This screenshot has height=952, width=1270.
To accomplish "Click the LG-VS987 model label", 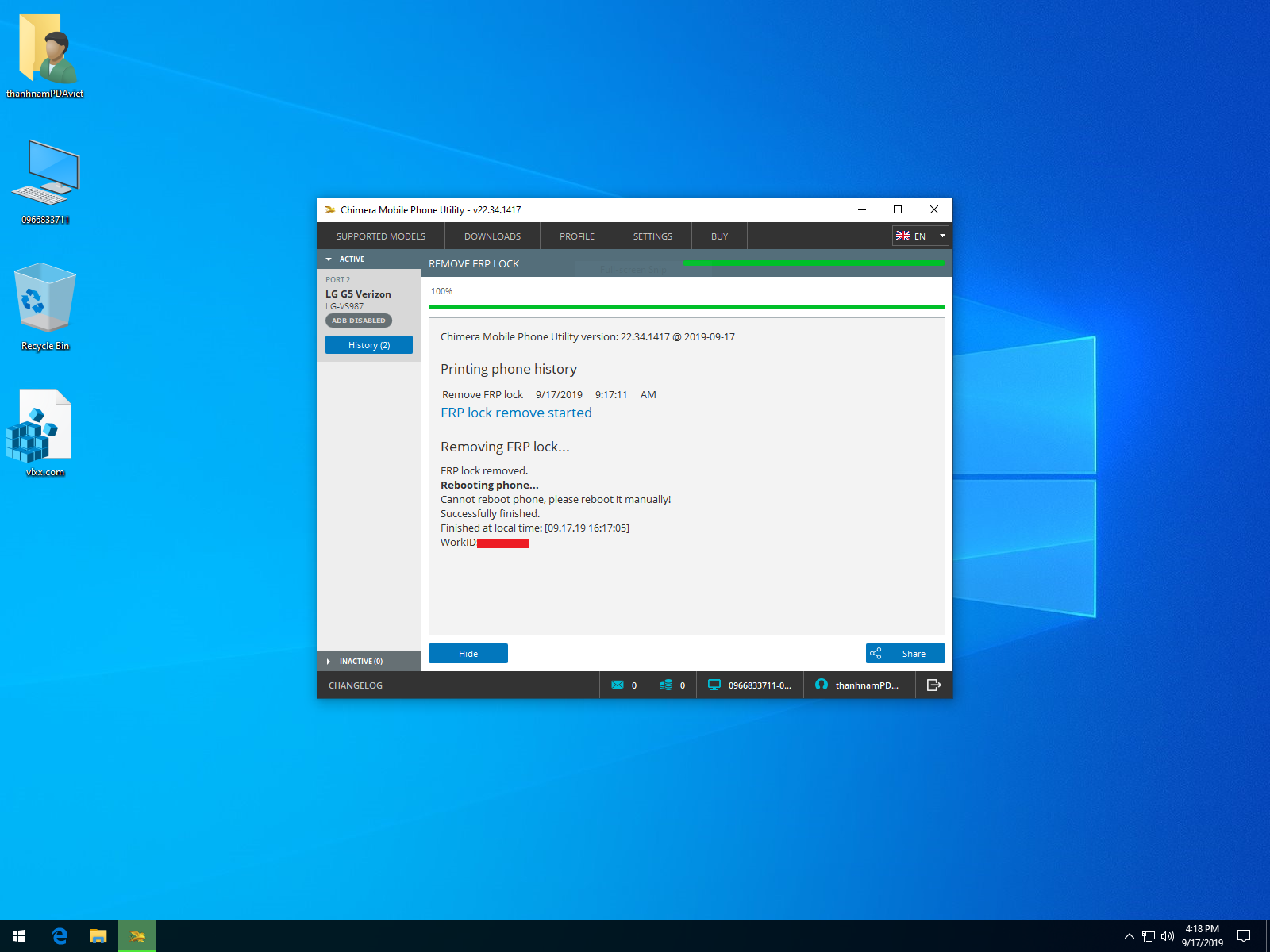I will pos(344,306).
